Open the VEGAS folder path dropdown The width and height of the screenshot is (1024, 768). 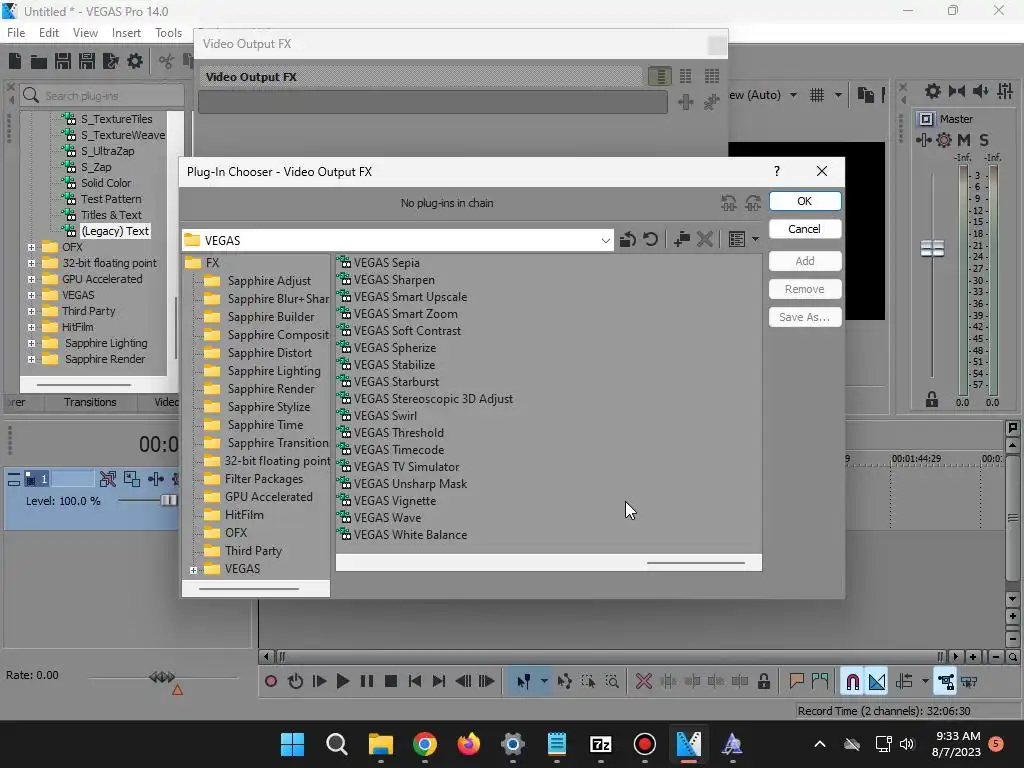[605, 240]
